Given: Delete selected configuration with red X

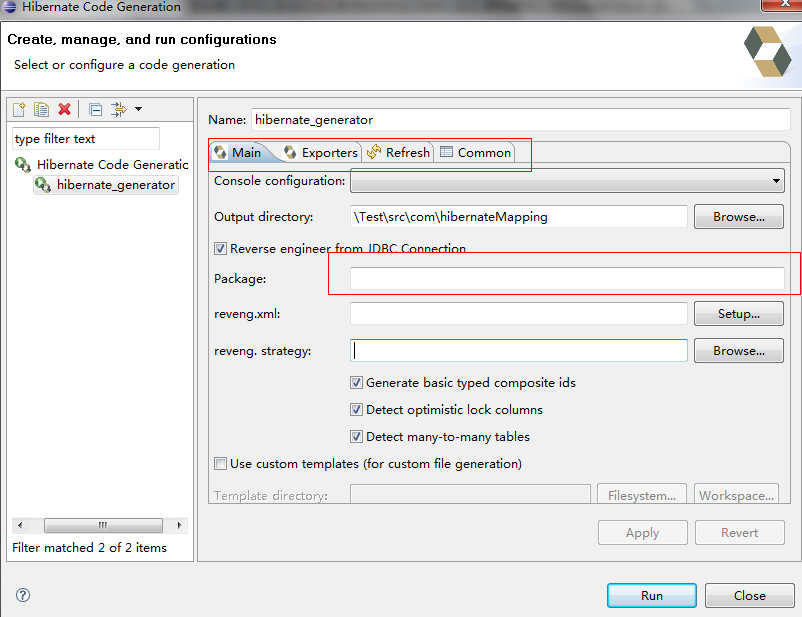Looking at the screenshot, I should click(64, 109).
